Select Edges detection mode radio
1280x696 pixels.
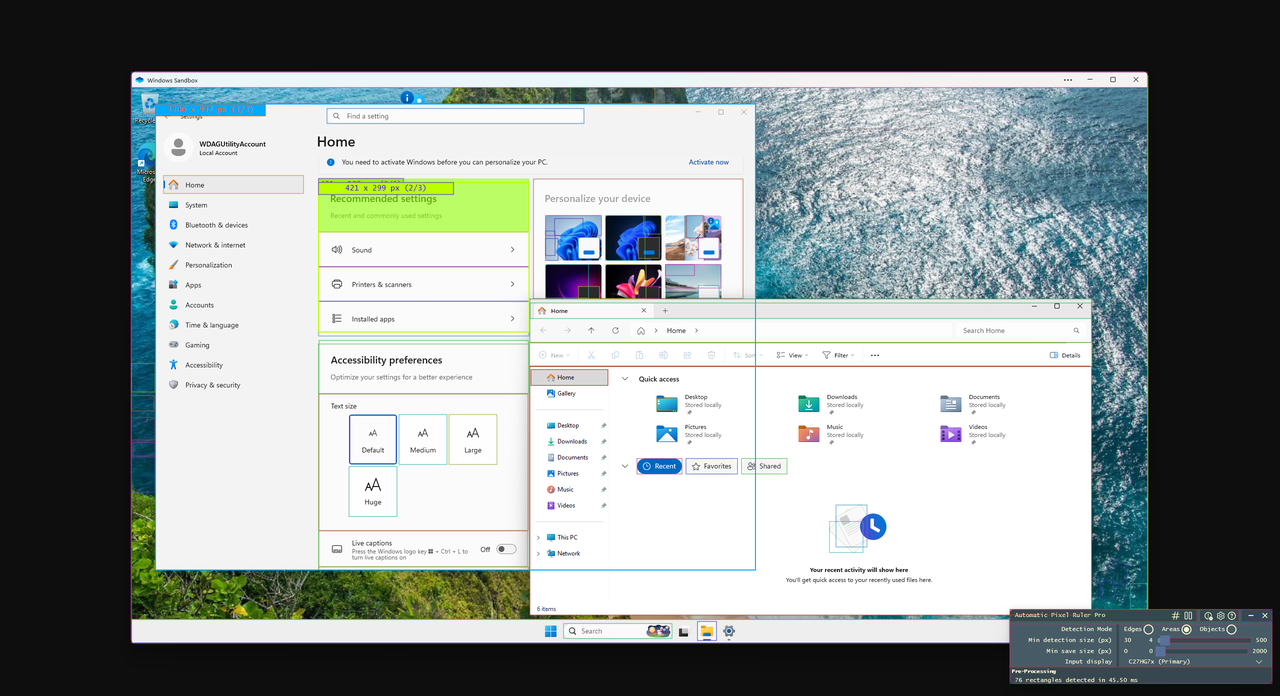click(1148, 629)
